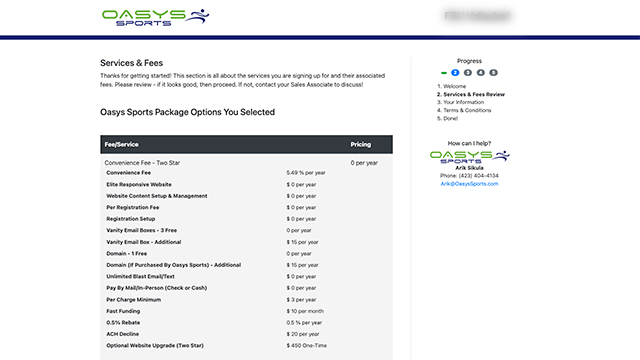Image resolution: width=640 pixels, height=360 pixels.
Task: Select the Unlimited Blast Email/Text label
Action: click(140, 276)
